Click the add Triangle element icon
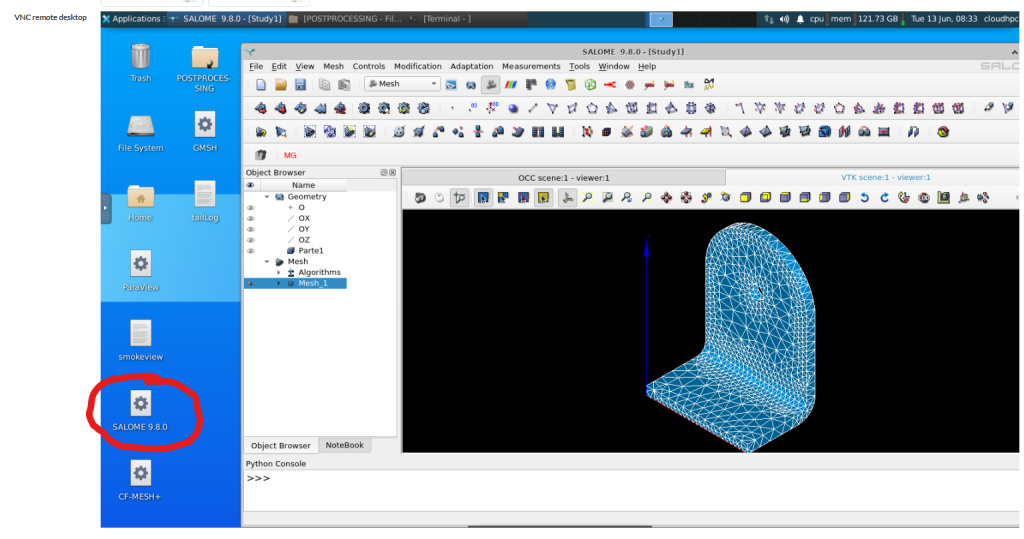 (x=552, y=108)
